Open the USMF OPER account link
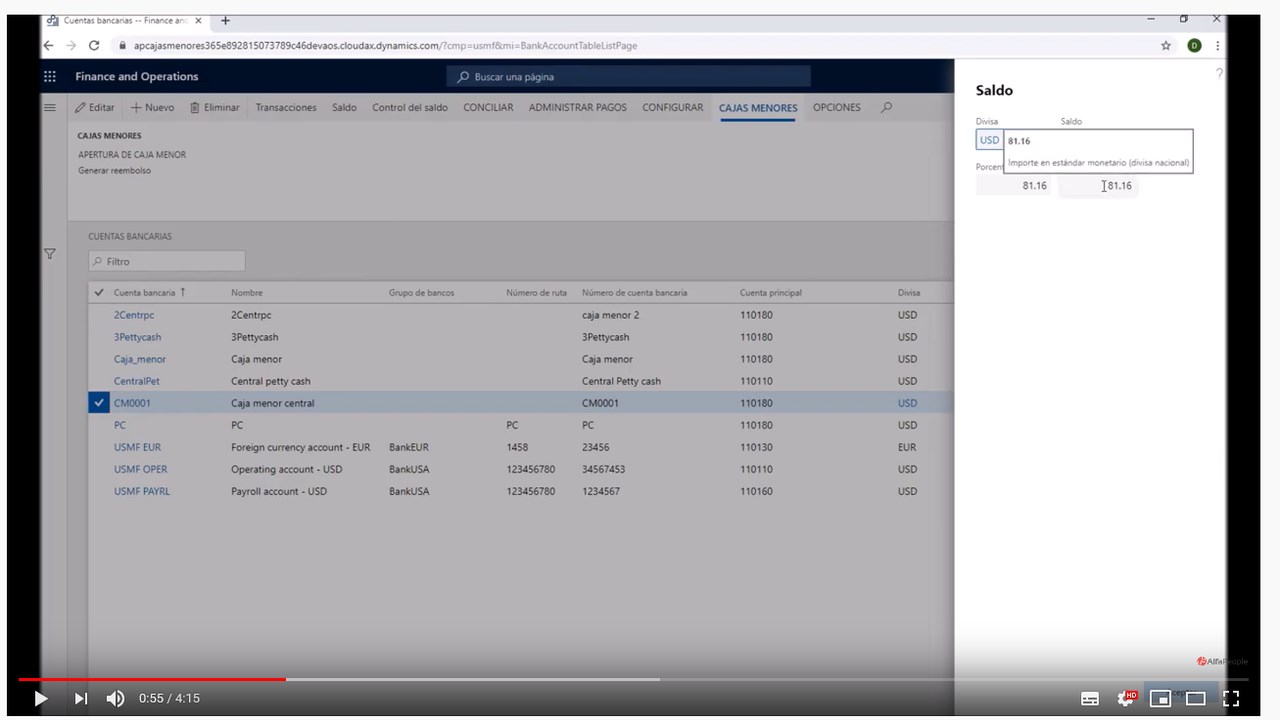This screenshot has height=720, width=1280. click(141, 469)
